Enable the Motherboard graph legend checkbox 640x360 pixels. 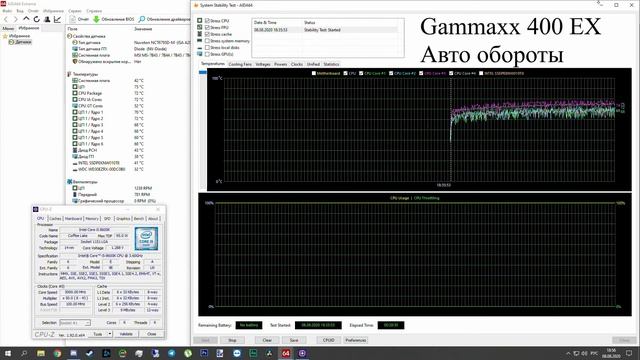pyautogui.click(x=314, y=73)
